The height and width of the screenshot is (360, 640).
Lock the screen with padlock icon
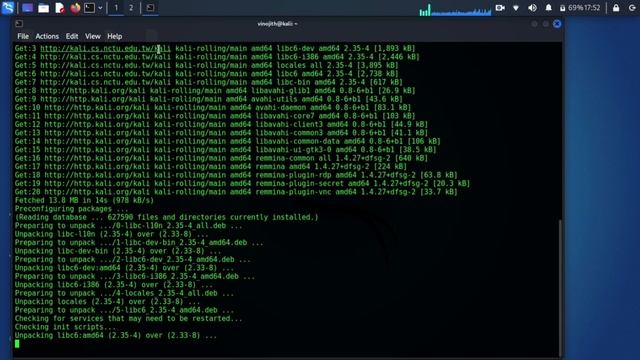coord(616,8)
